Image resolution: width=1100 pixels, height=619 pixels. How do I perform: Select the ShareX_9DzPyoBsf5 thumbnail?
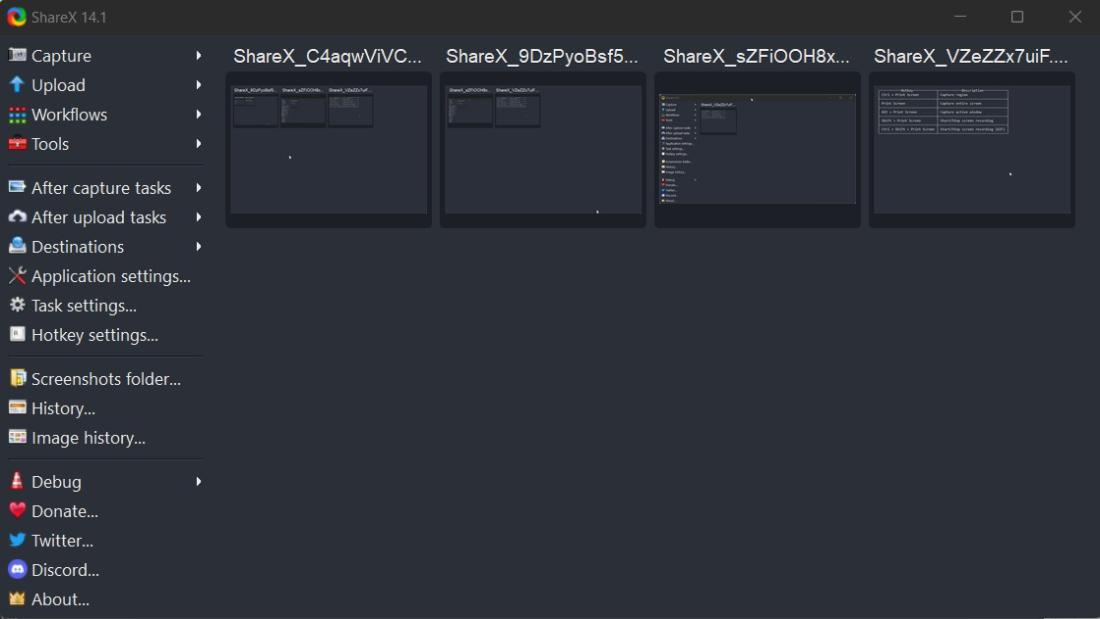click(x=543, y=149)
